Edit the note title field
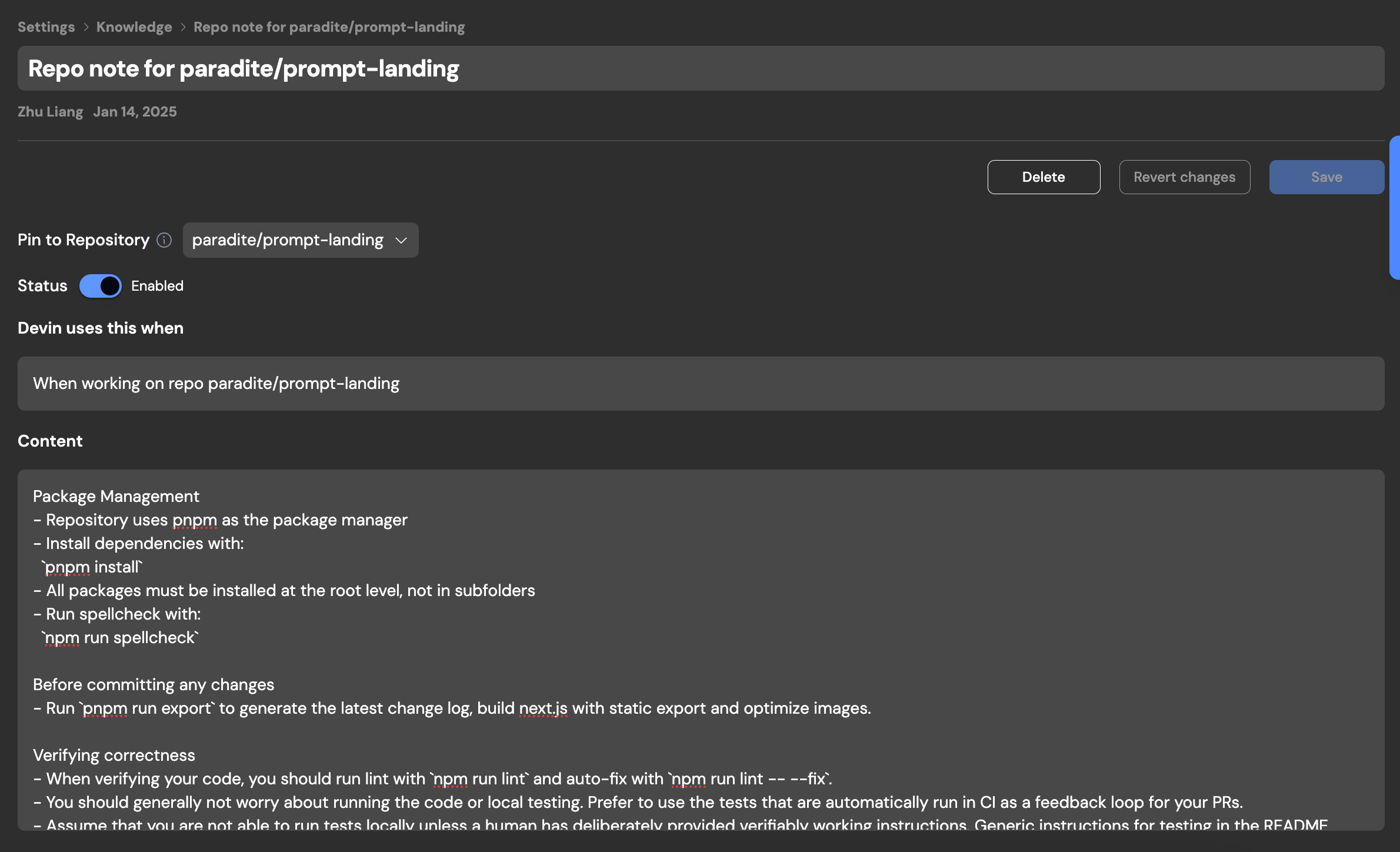 click(700, 69)
